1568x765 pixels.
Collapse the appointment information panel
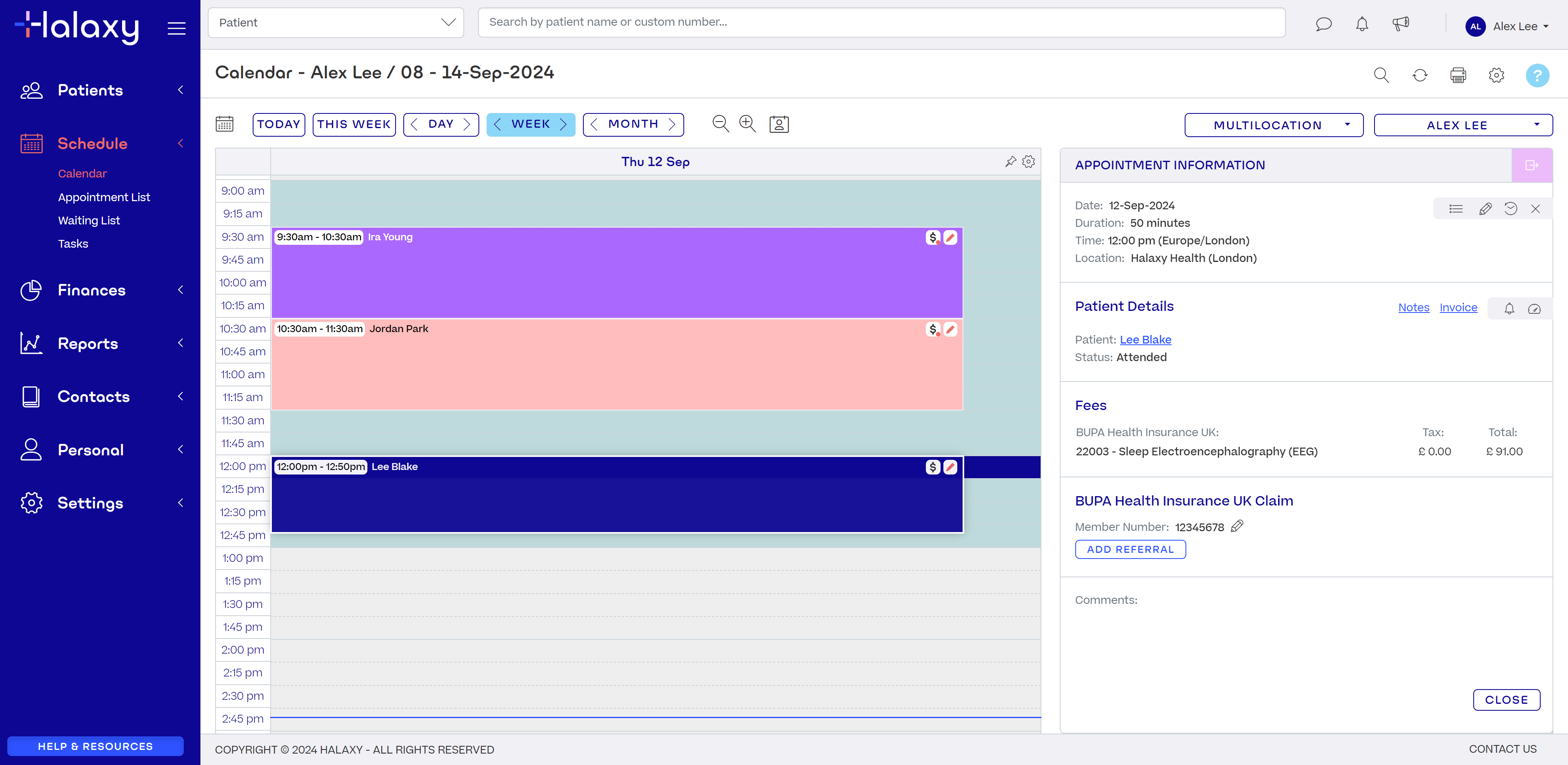1532,165
